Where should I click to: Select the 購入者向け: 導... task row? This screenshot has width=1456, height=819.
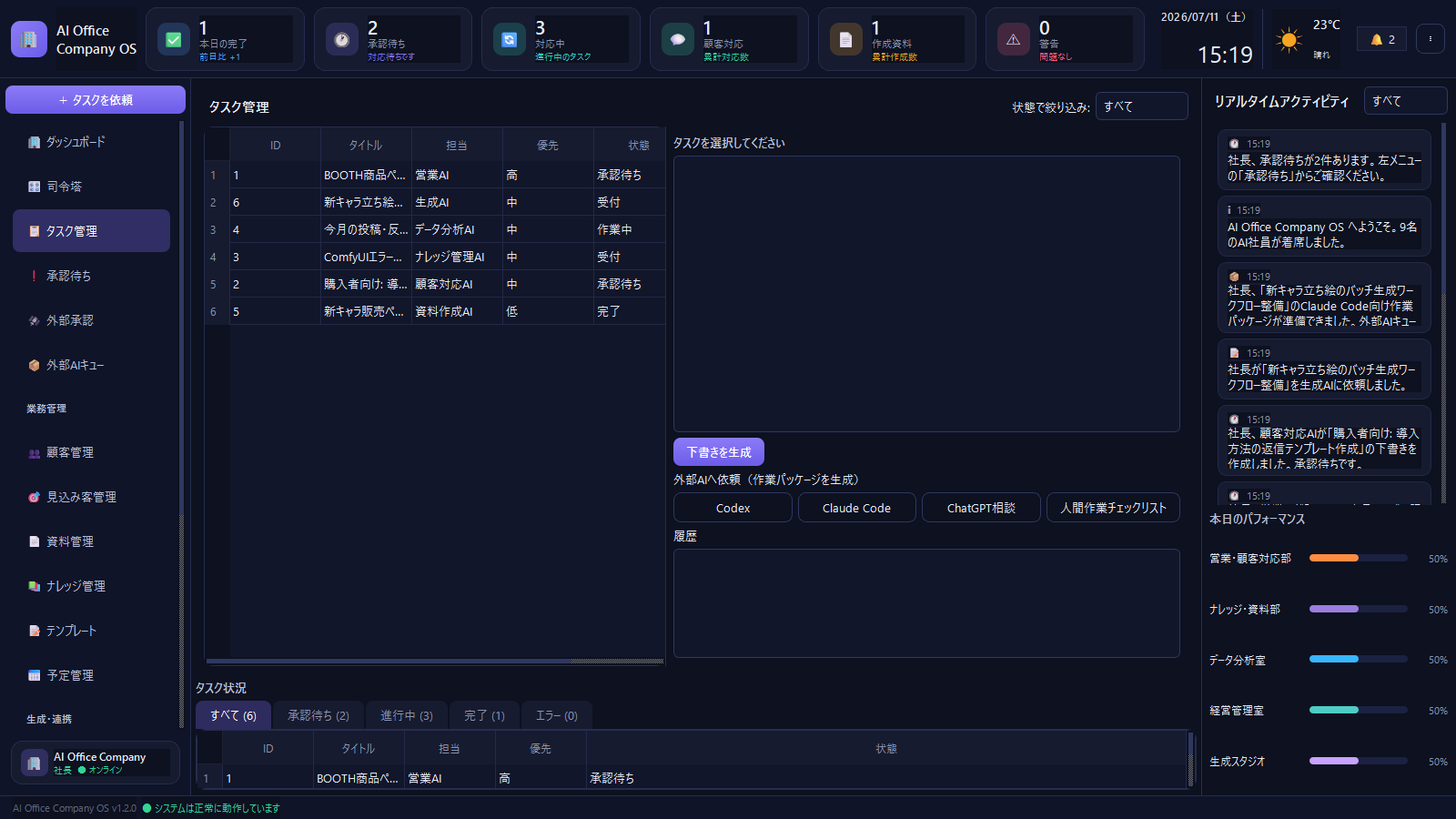pos(435,284)
